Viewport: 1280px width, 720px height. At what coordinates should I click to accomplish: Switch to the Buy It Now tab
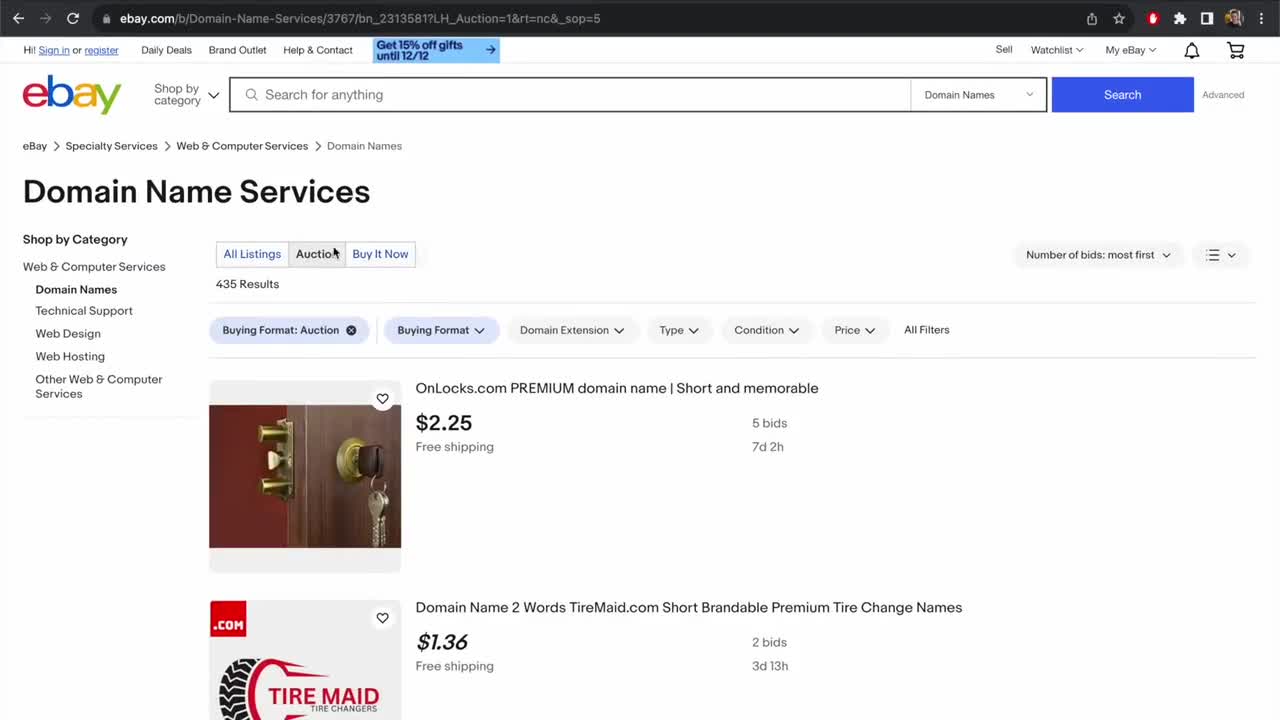pos(380,254)
